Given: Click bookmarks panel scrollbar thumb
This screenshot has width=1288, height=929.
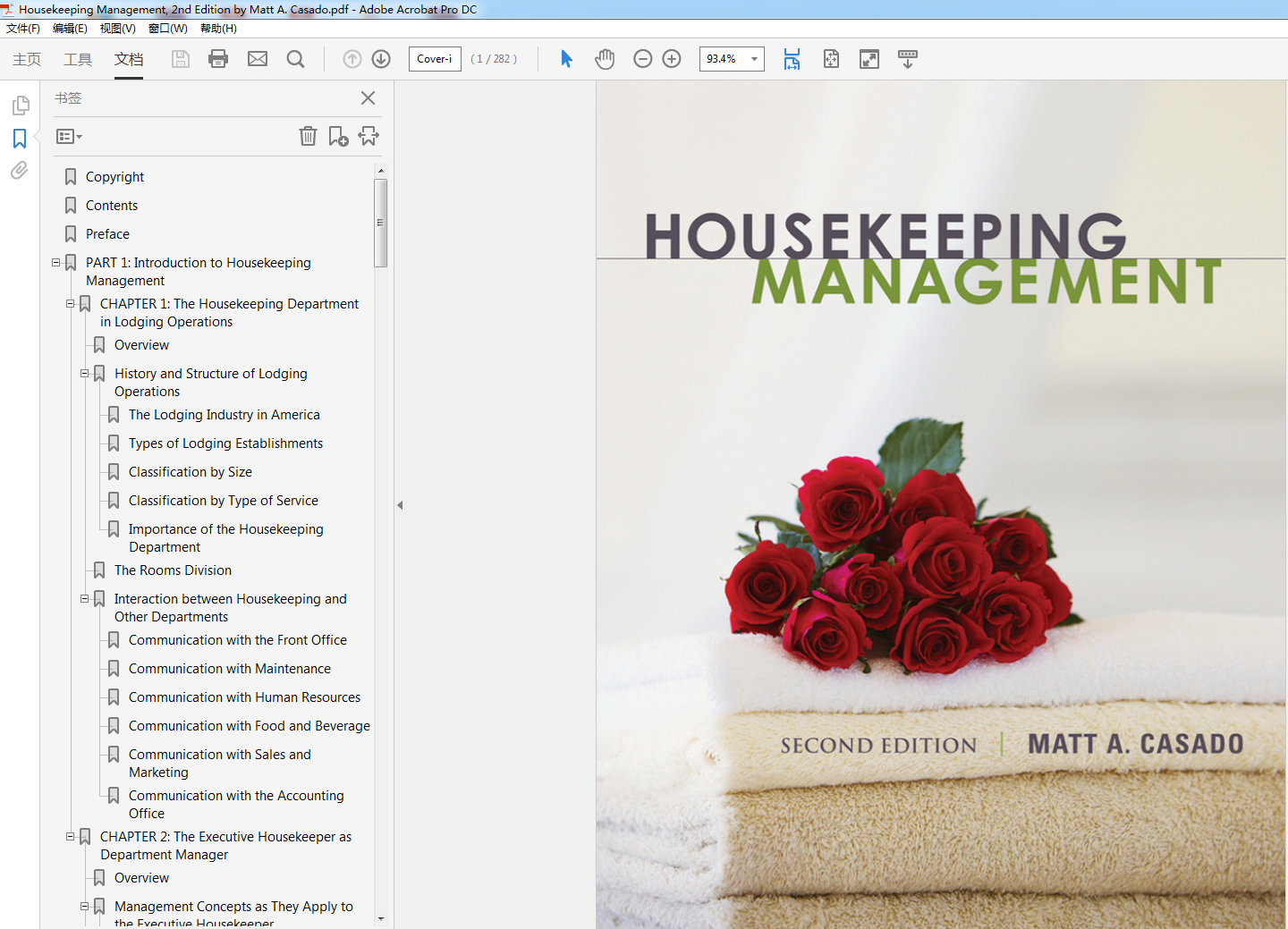Looking at the screenshot, I should pos(380,223).
